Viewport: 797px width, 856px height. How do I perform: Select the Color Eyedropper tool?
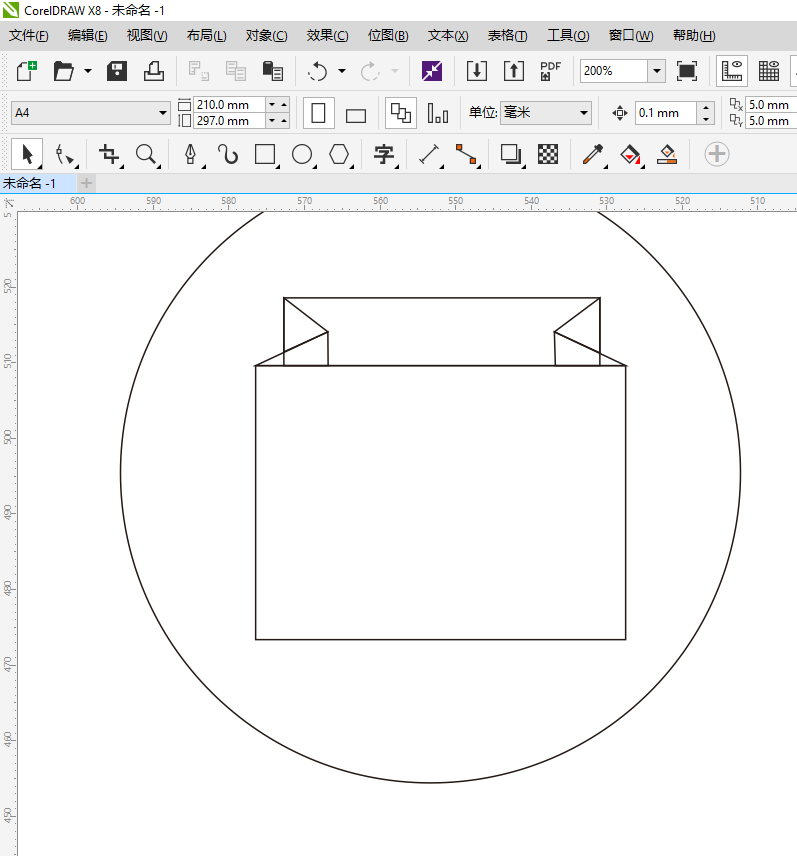coord(593,154)
